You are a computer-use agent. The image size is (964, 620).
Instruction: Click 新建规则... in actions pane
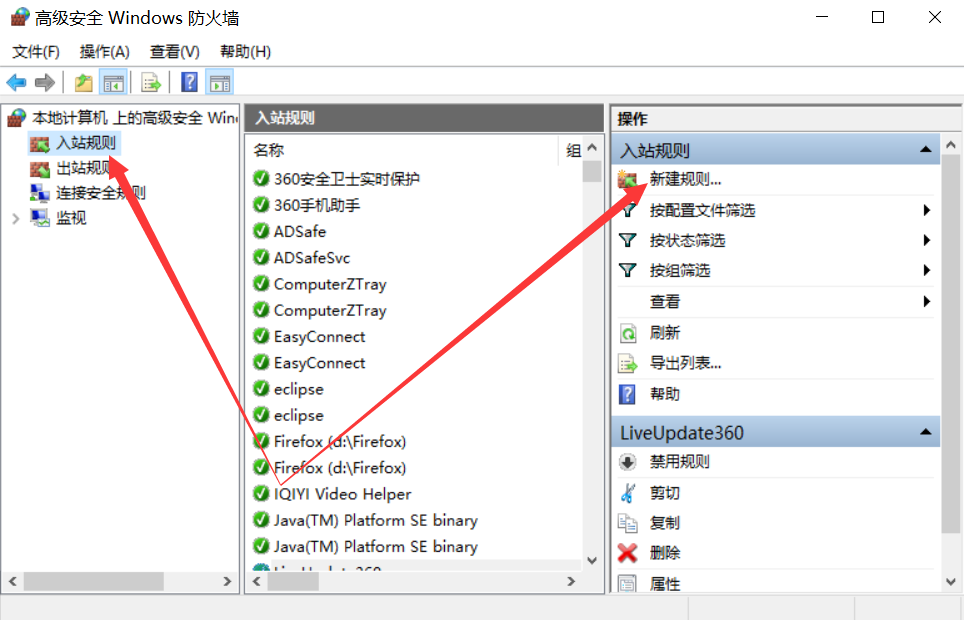(685, 180)
